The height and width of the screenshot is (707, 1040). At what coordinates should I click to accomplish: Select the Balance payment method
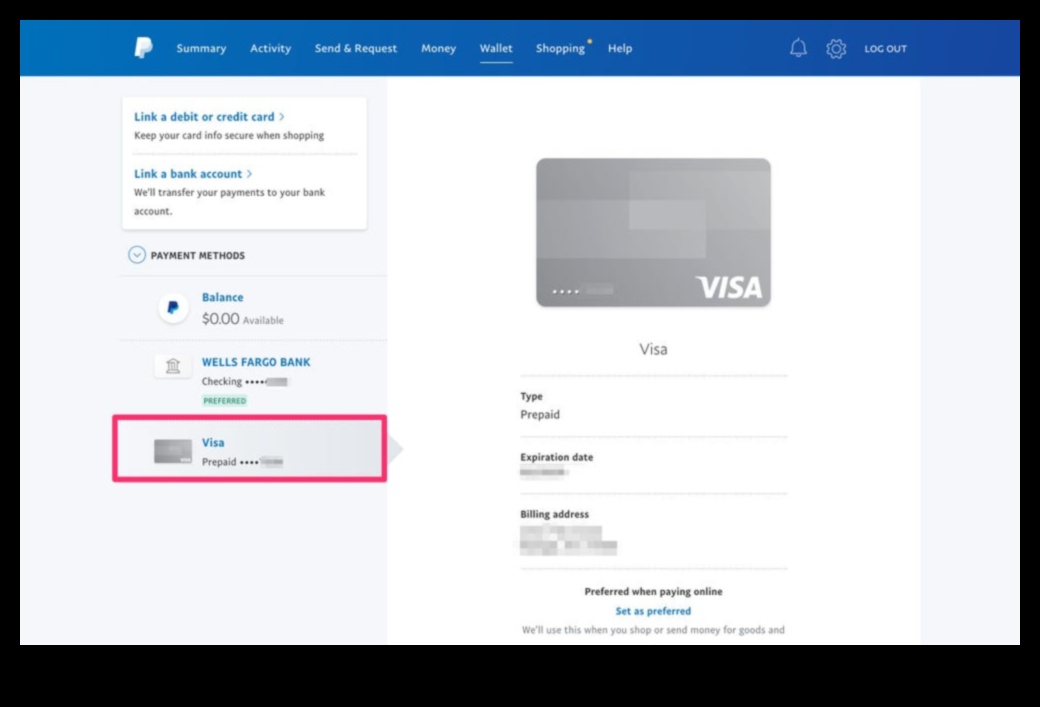(x=222, y=297)
